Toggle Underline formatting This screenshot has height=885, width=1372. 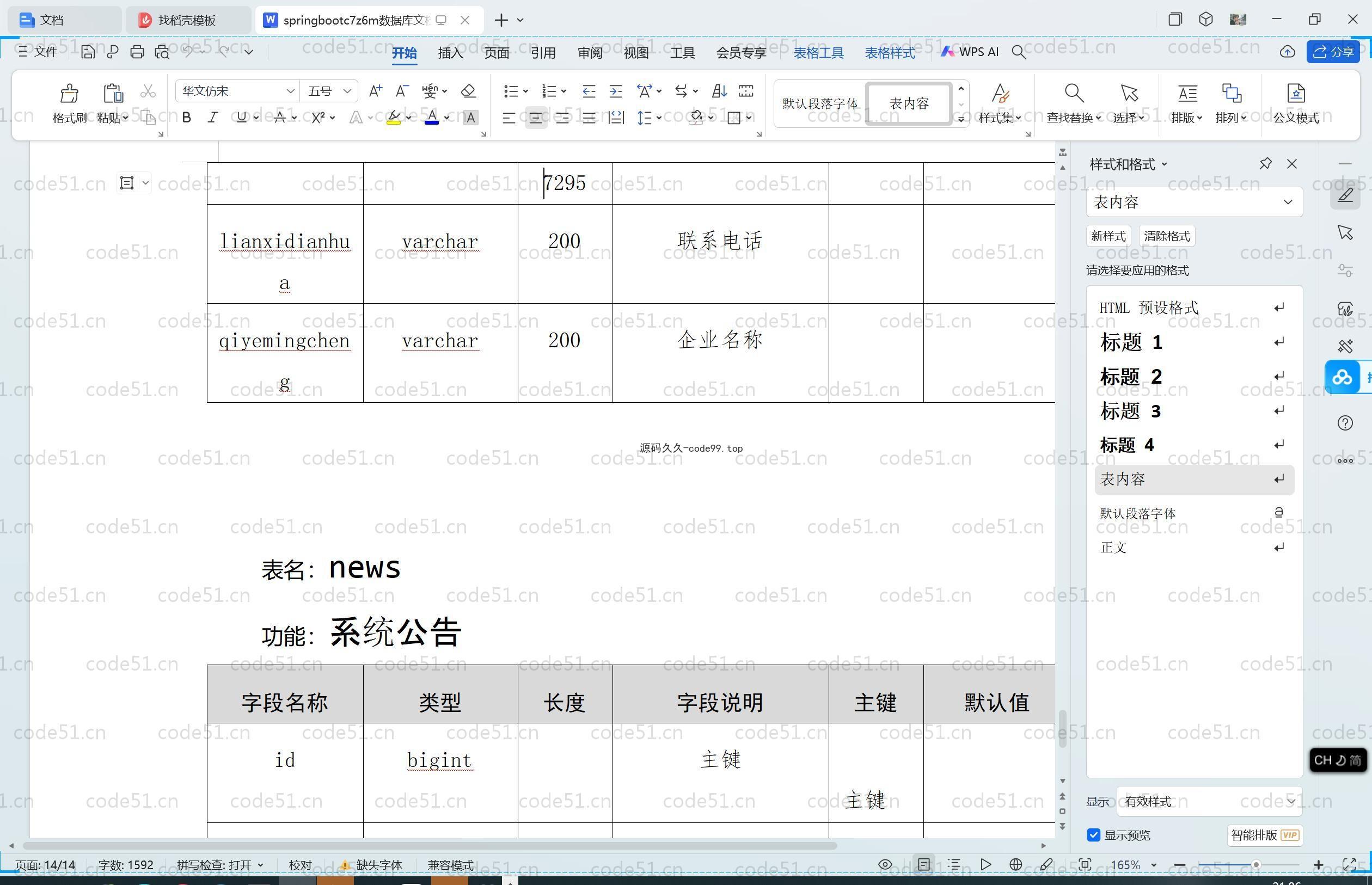(241, 118)
